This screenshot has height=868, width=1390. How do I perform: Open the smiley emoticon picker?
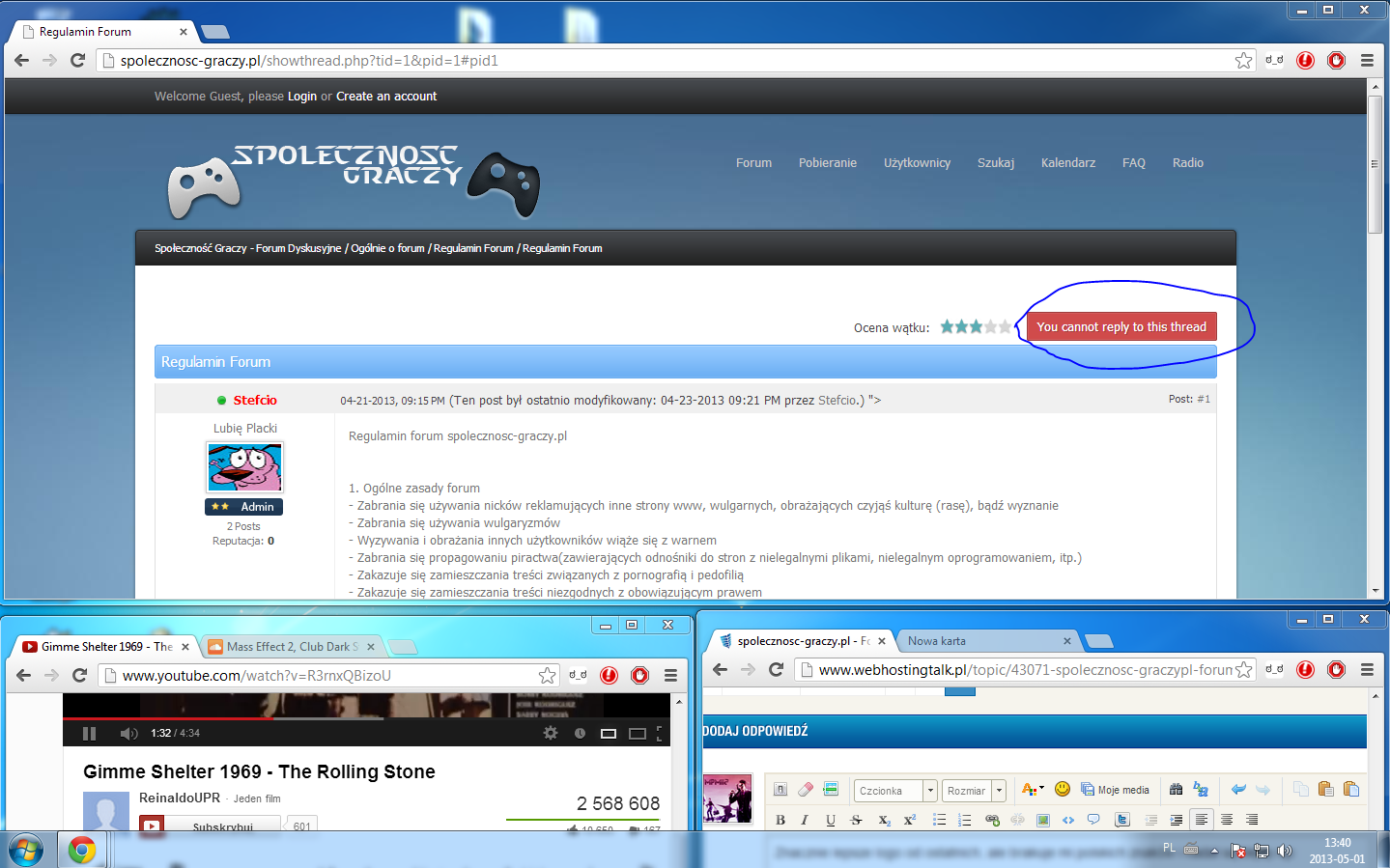pyautogui.click(x=1063, y=789)
